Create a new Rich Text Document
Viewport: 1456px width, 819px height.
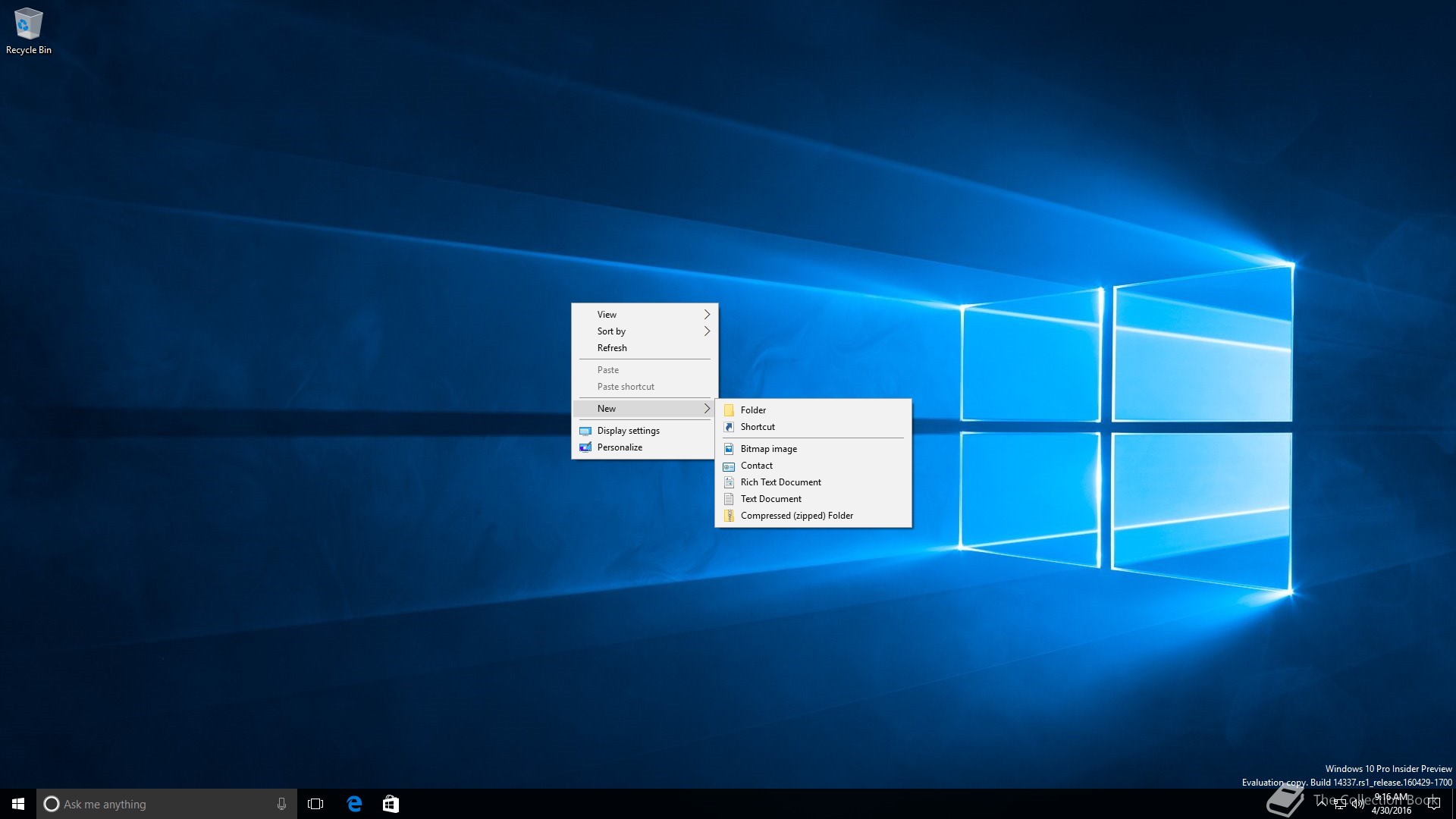813,482
